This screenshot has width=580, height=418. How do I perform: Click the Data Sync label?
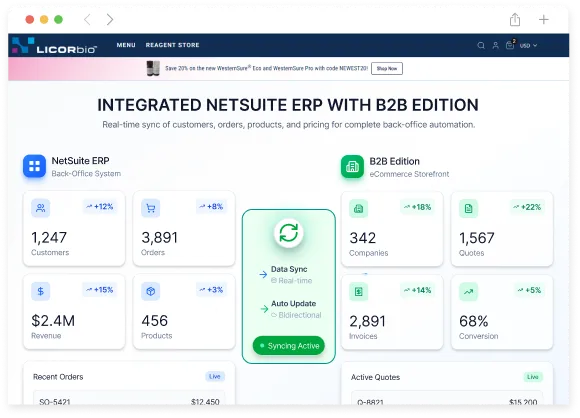(289, 269)
